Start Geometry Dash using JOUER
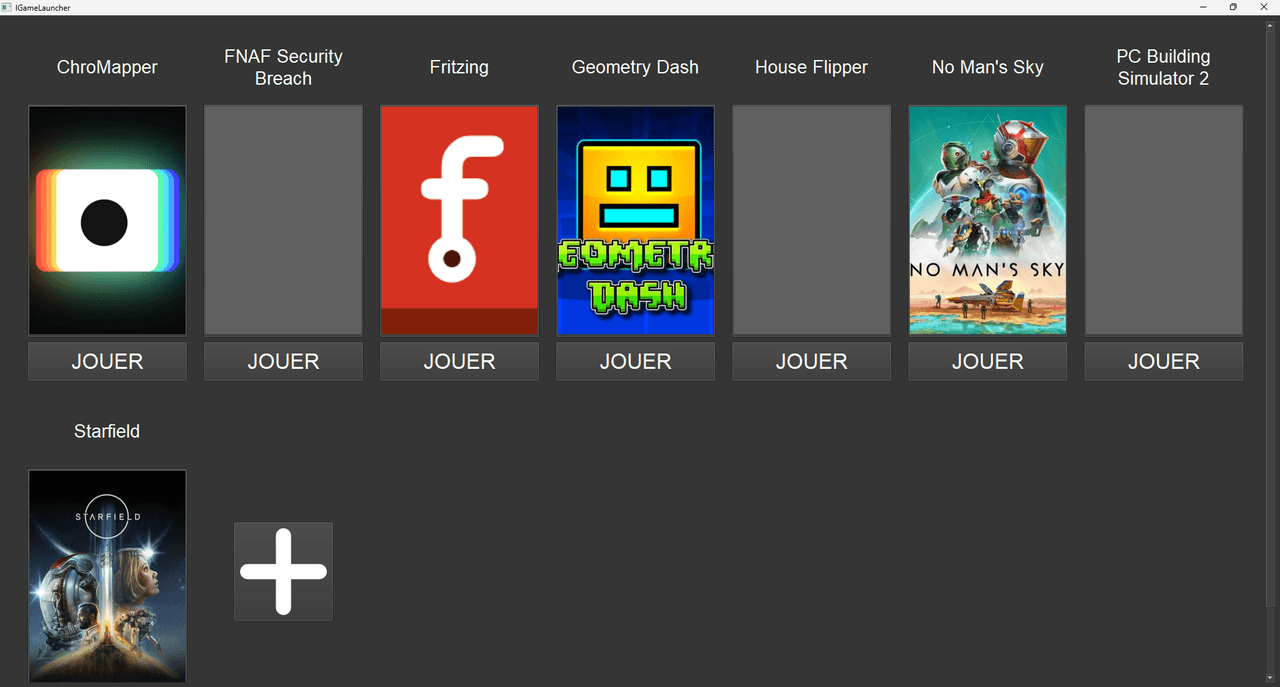This screenshot has height=687, width=1280. 635,362
